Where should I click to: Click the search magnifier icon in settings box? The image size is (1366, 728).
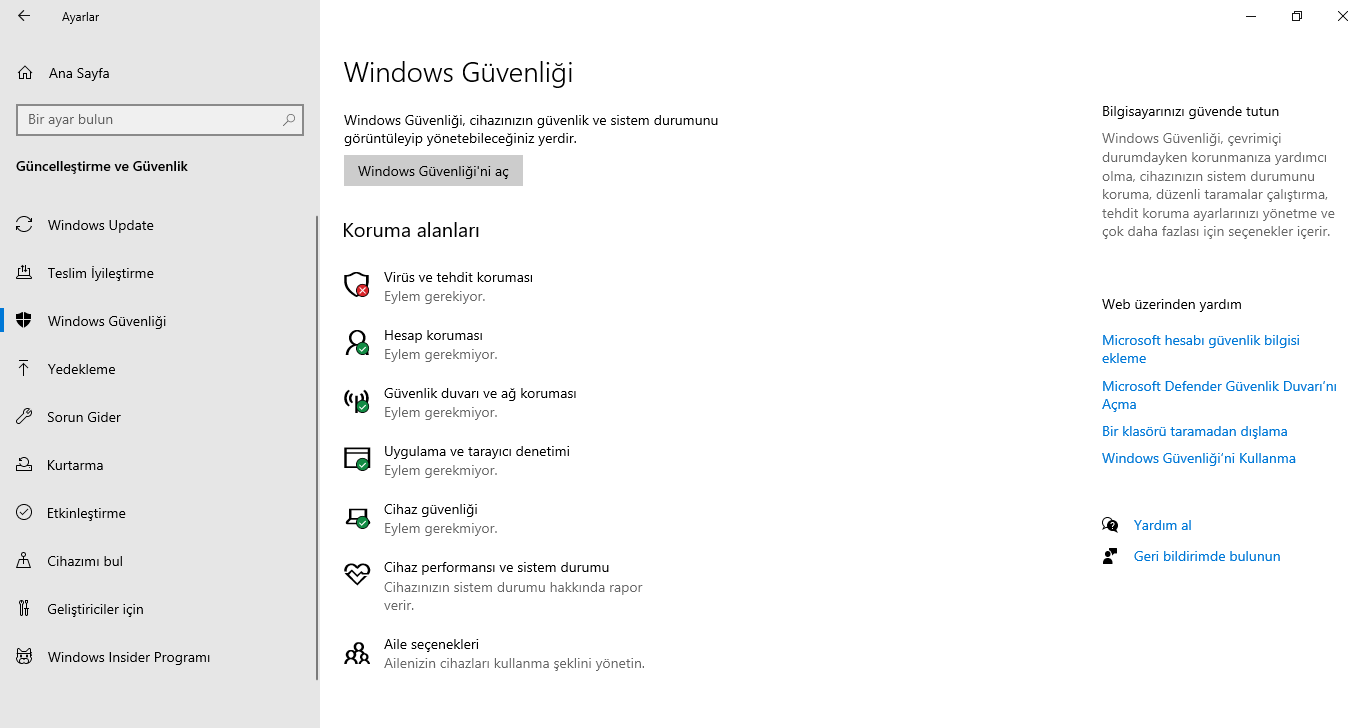[289, 120]
